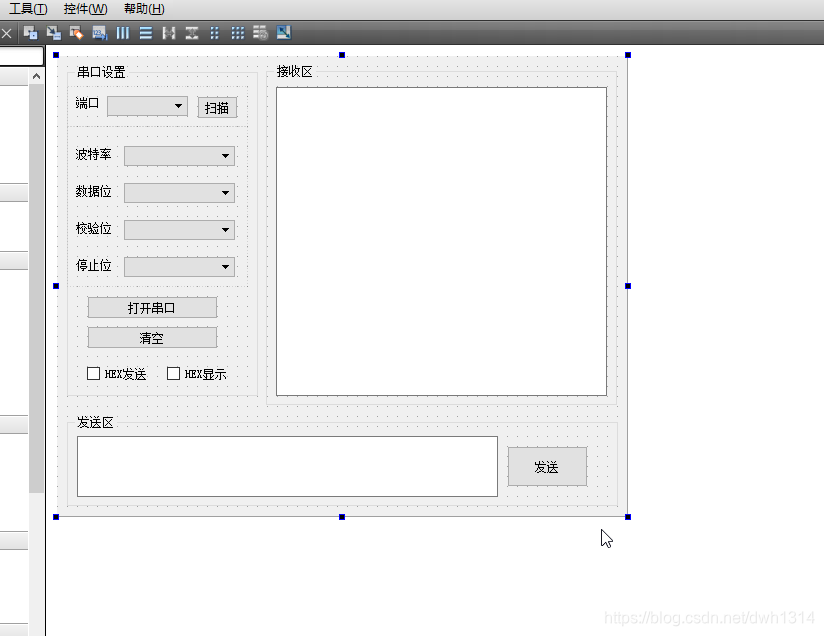Click inside the 发送区 text box
The image size is (824, 636).
pos(287,466)
